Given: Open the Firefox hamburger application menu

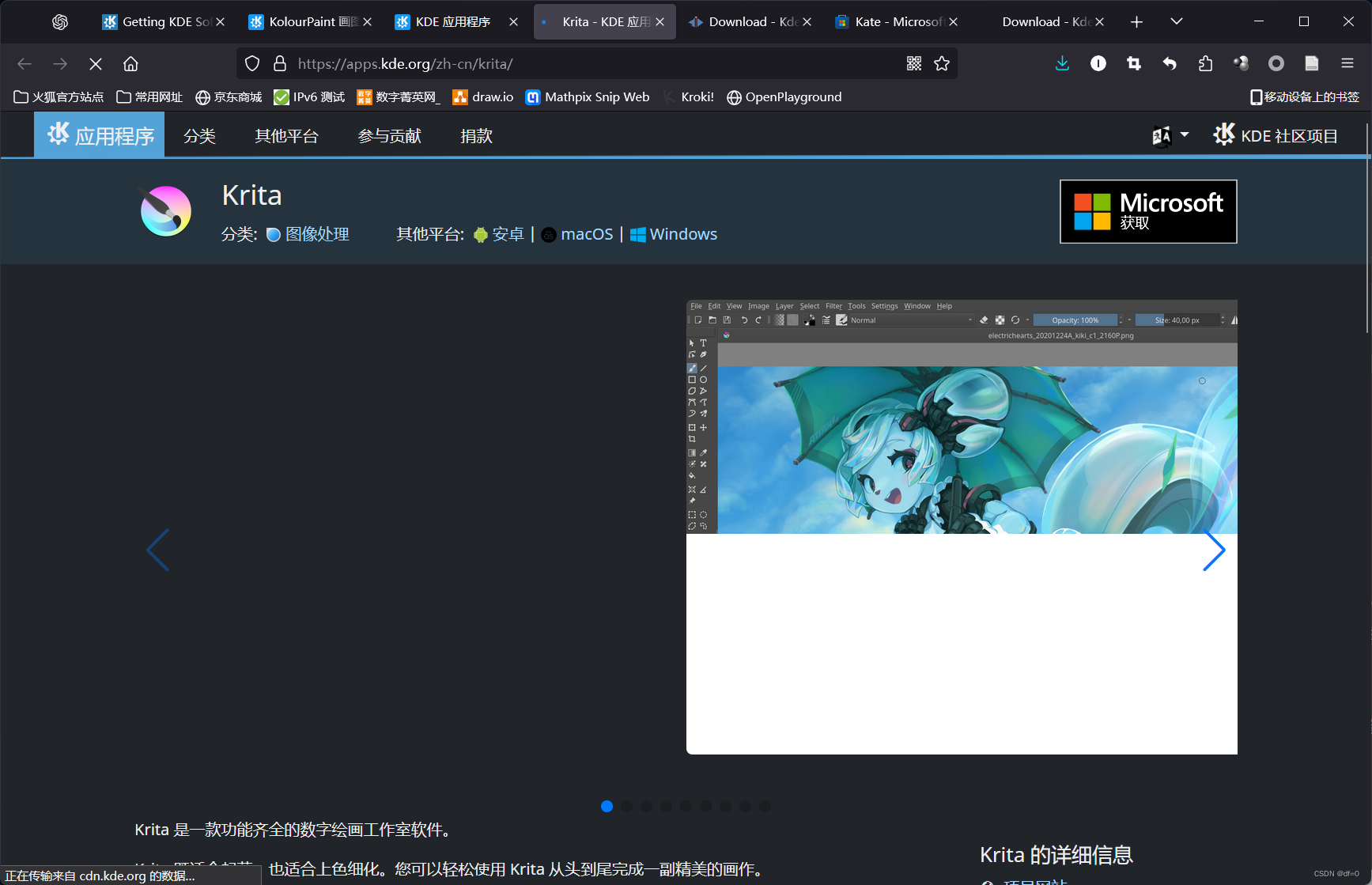Looking at the screenshot, I should [1347, 63].
